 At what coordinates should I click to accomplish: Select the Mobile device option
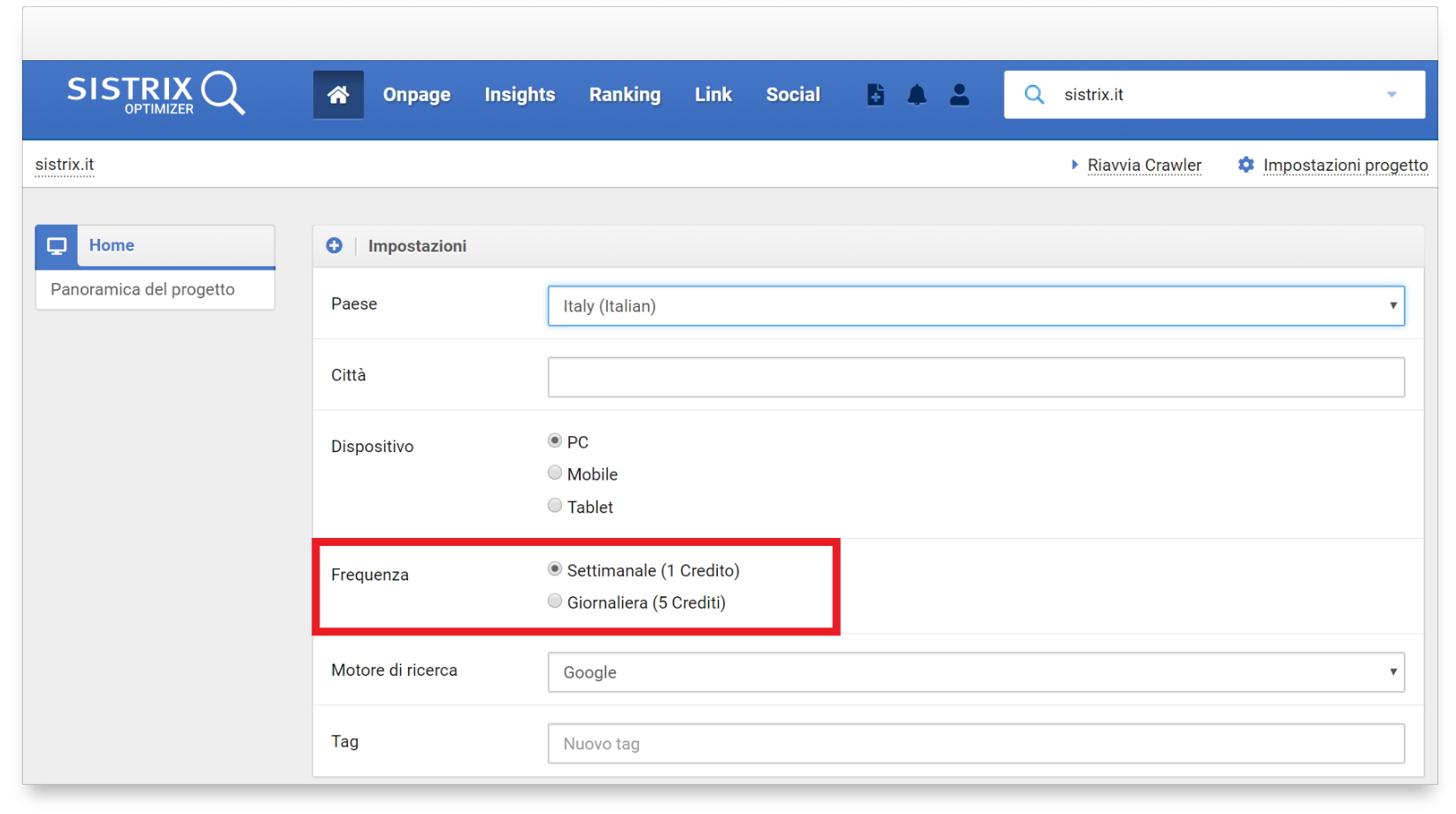[x=555, y=473]
